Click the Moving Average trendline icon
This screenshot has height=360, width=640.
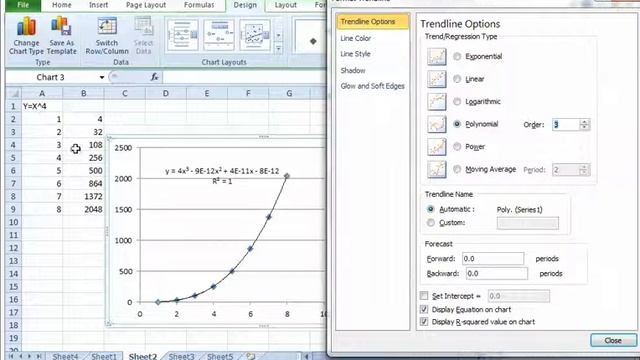(436, 169)
